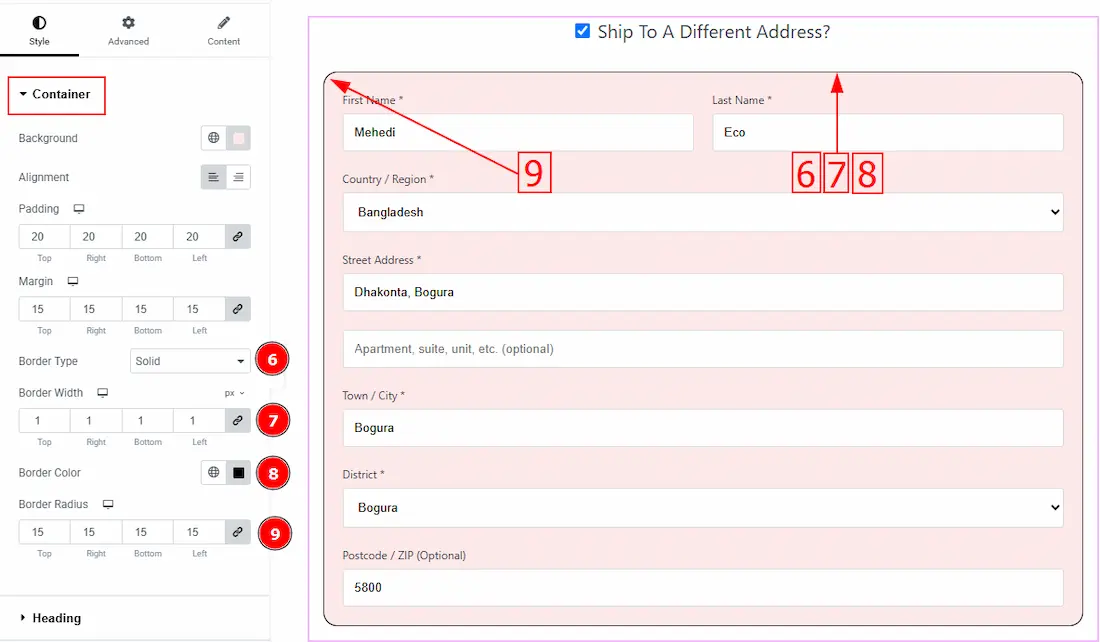Click Padding Left value field

click(x=199, y=237)
